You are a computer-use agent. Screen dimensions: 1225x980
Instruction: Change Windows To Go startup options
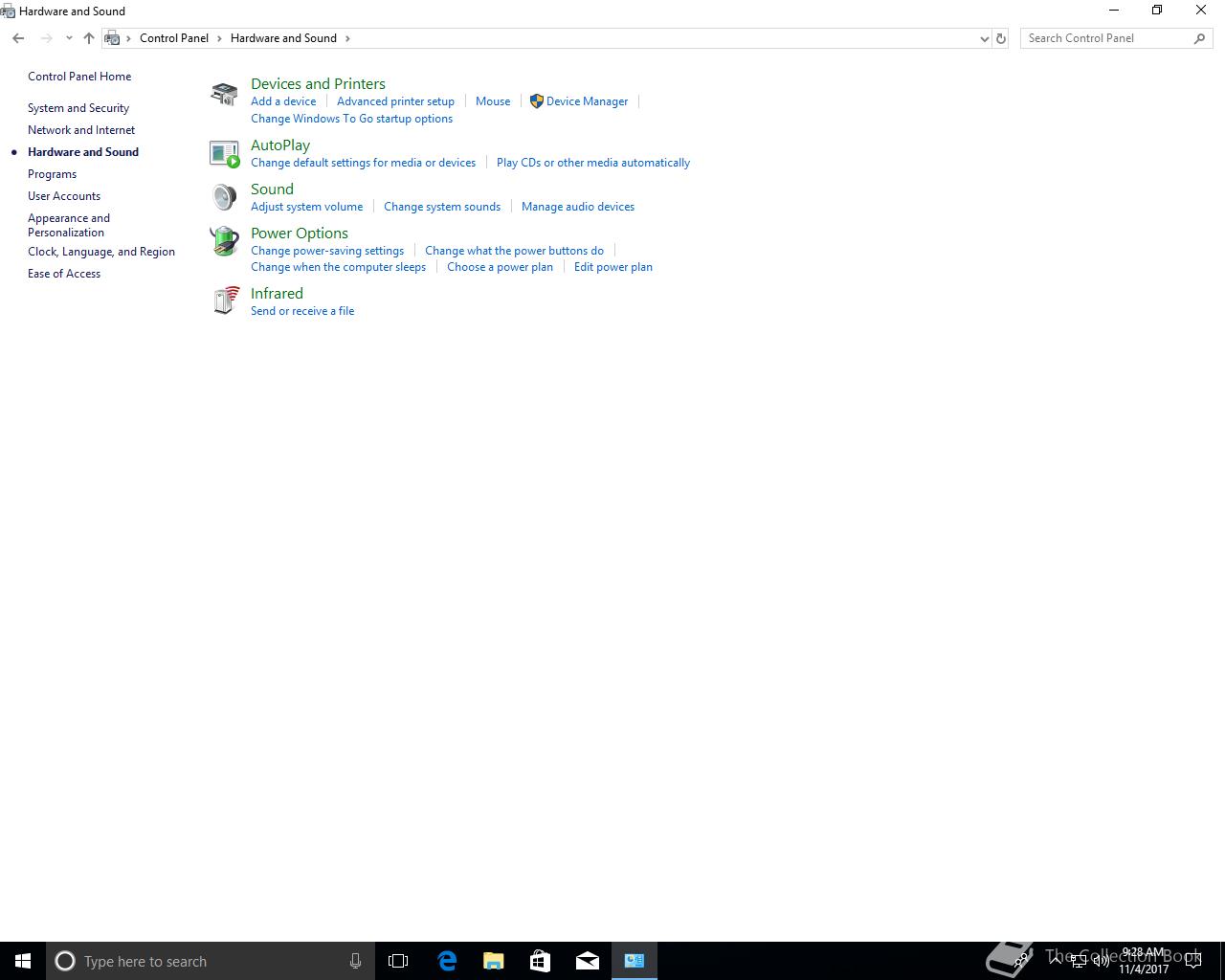tap(351, 119)
